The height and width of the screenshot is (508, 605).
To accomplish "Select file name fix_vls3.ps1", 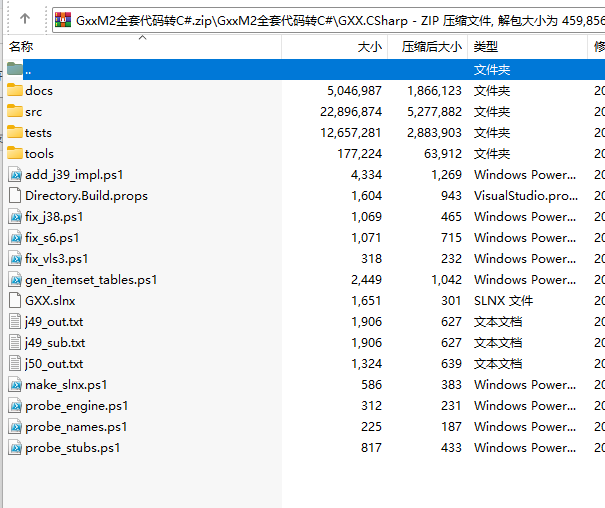I will (56, 259).
